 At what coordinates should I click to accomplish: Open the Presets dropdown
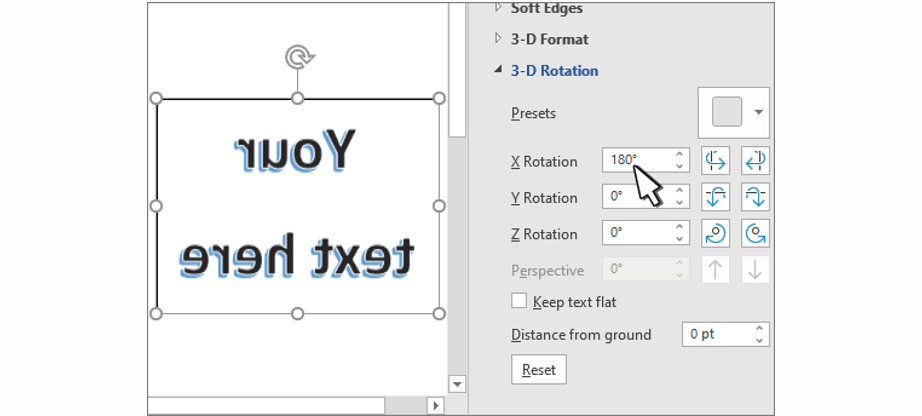point(759,112)
